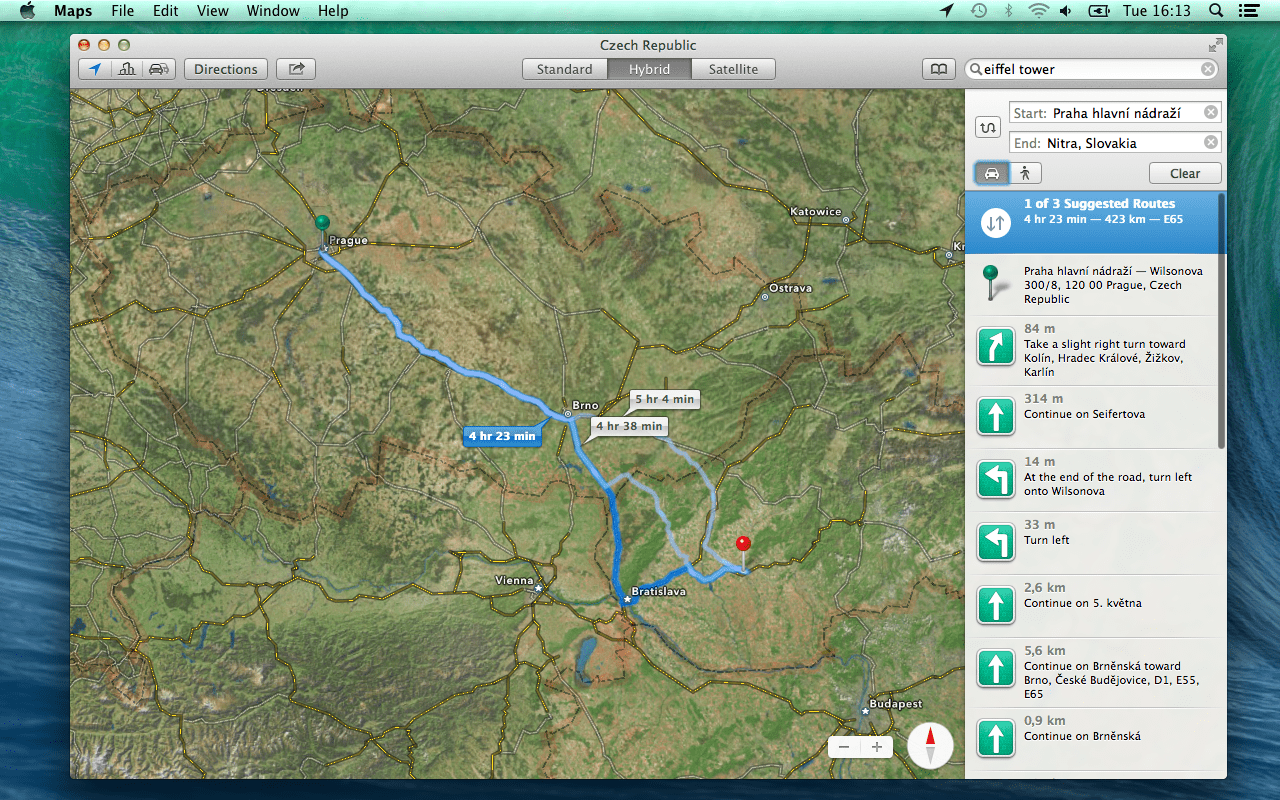Click the Clear directions button
This screenshot has width=1280, height=800.
pos(1185,173)
